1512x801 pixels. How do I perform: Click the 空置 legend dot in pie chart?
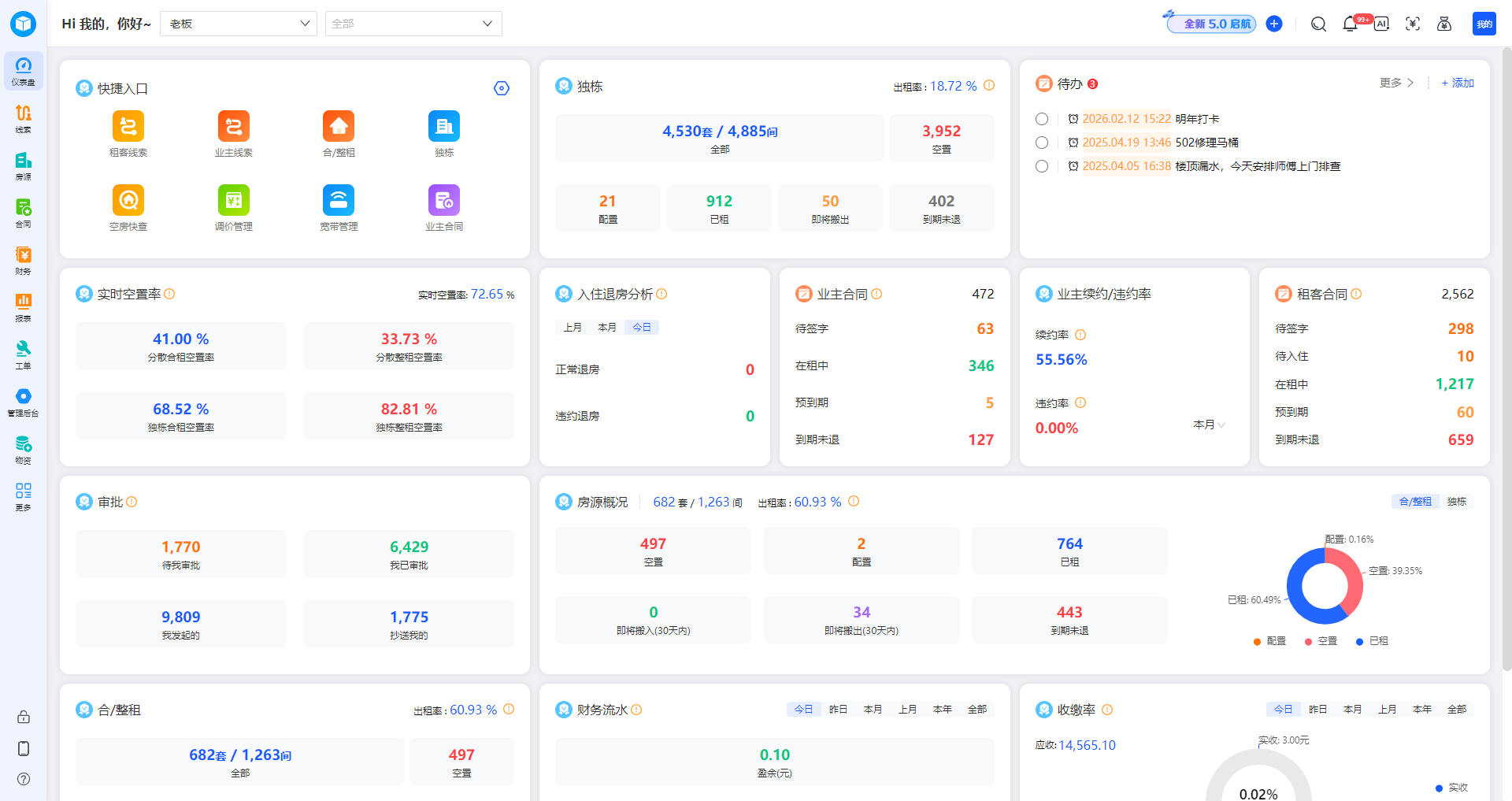coord(1309,642)
